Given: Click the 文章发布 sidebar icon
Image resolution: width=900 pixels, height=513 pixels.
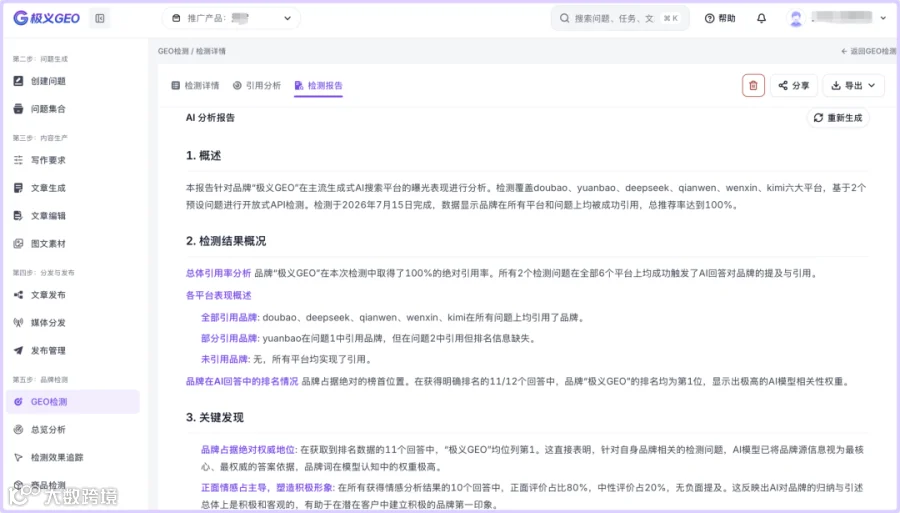Looking at the screenshot, I should [18, 294].
